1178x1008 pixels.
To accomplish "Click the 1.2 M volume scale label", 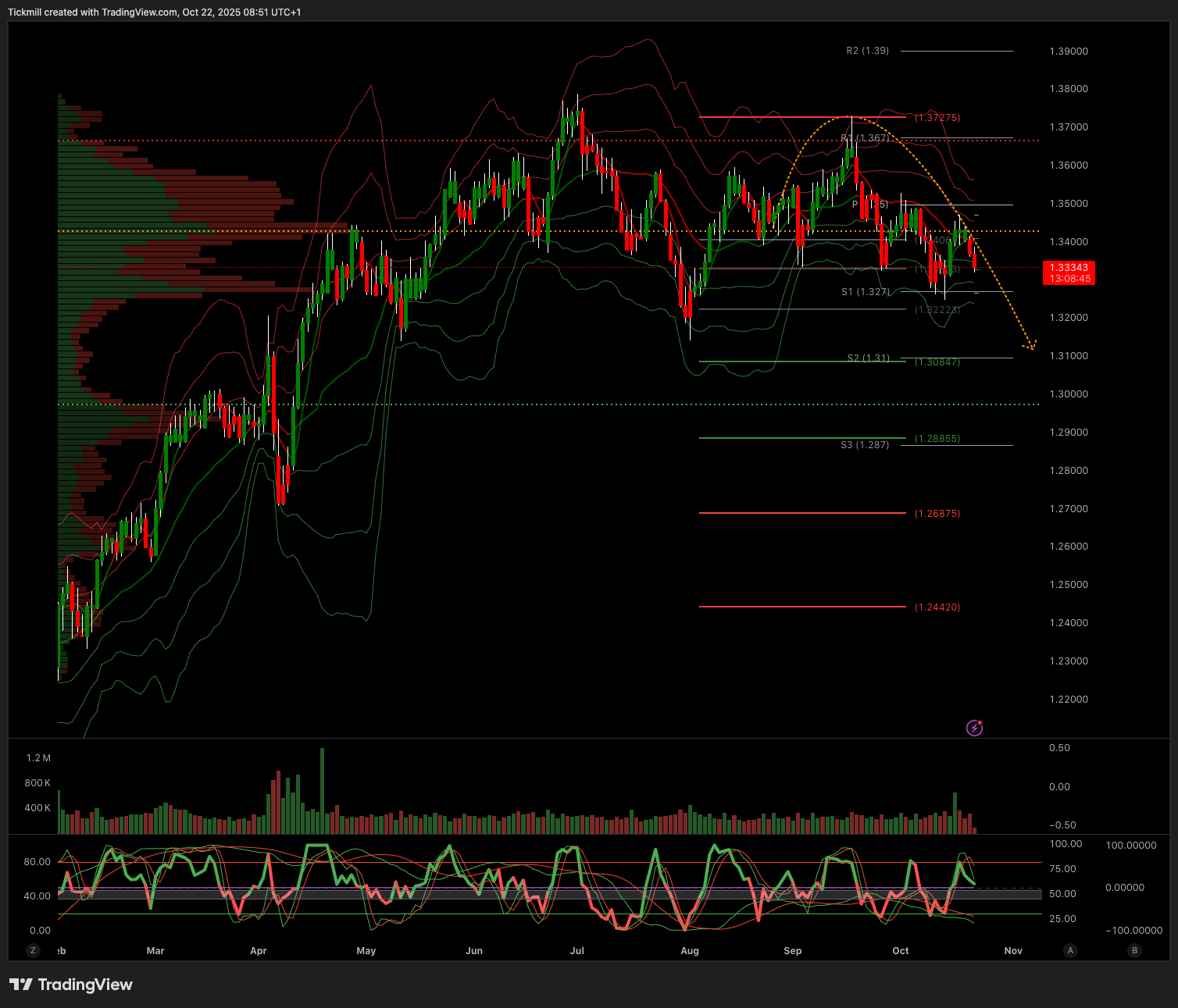I will coord(38,758).
